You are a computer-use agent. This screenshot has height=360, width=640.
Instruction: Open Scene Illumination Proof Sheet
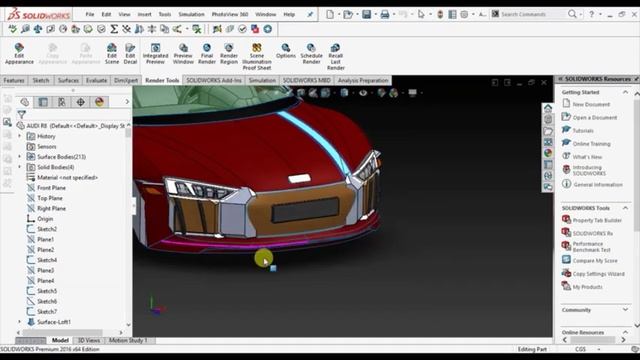256,56
